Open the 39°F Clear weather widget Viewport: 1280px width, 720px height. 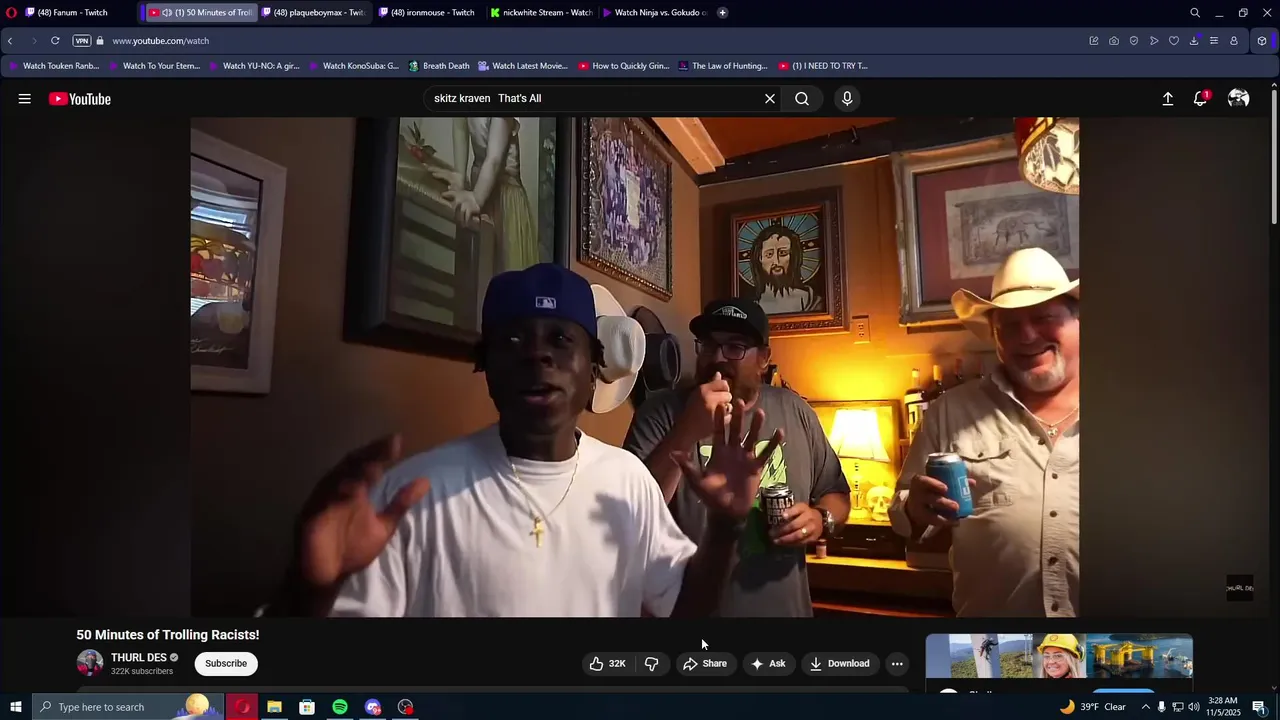pyautogui.click(x=1093, y=707)
